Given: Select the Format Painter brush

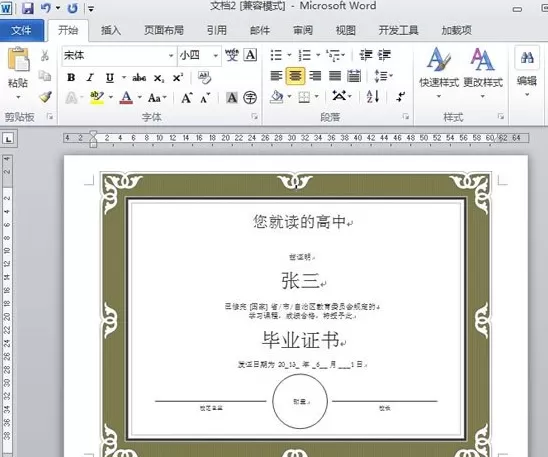Looking at the screenshot, I should tap(45, 96).
